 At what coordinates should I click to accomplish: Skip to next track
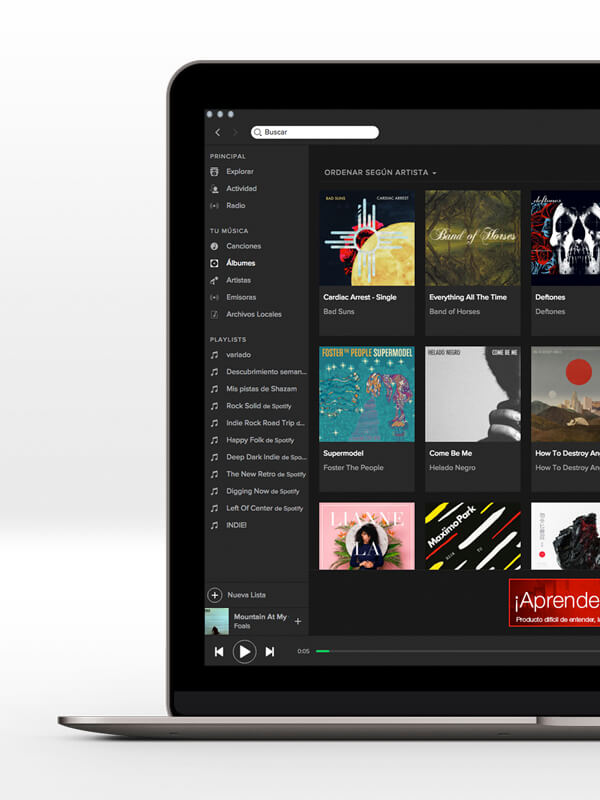pos(270,652)
